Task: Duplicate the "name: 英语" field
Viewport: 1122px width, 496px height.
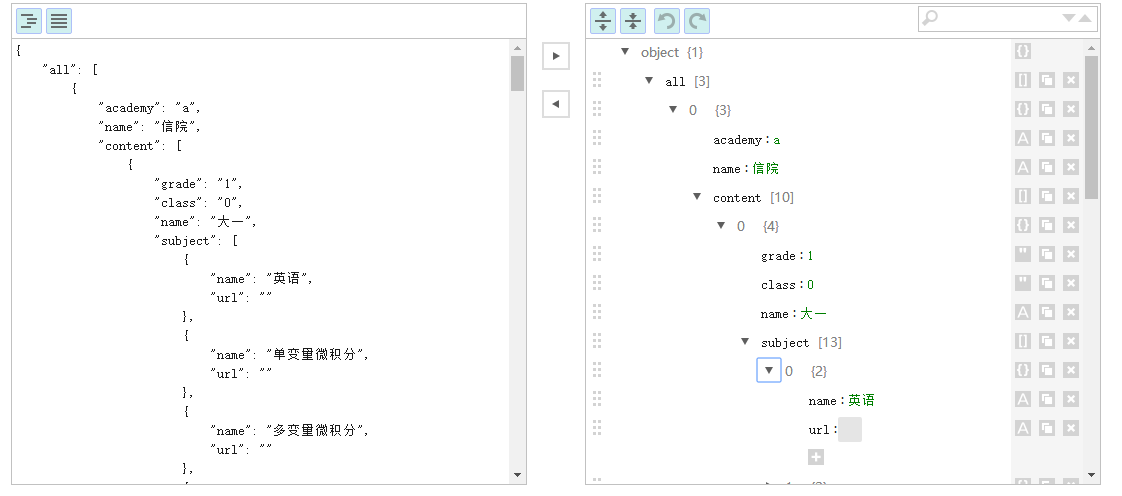Action: [x=1047, y=399]
